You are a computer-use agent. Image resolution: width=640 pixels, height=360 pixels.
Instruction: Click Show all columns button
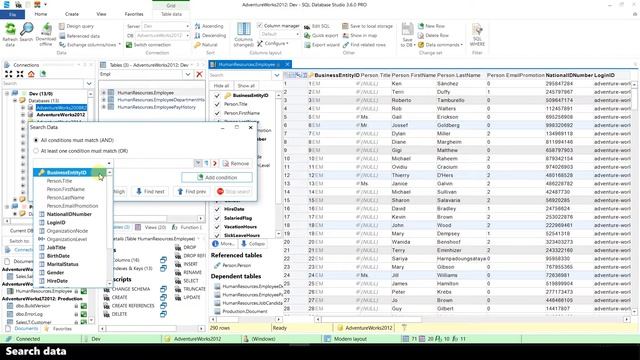point(246,86)
